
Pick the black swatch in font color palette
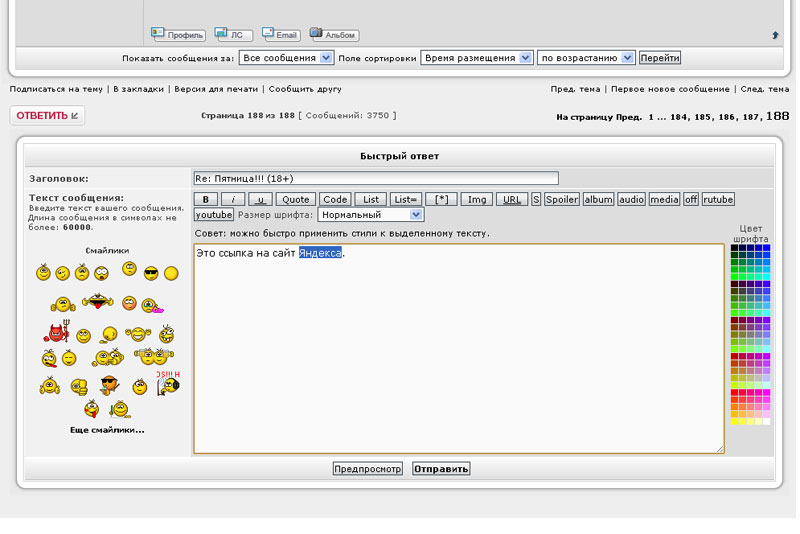click(x=734, y=248)
